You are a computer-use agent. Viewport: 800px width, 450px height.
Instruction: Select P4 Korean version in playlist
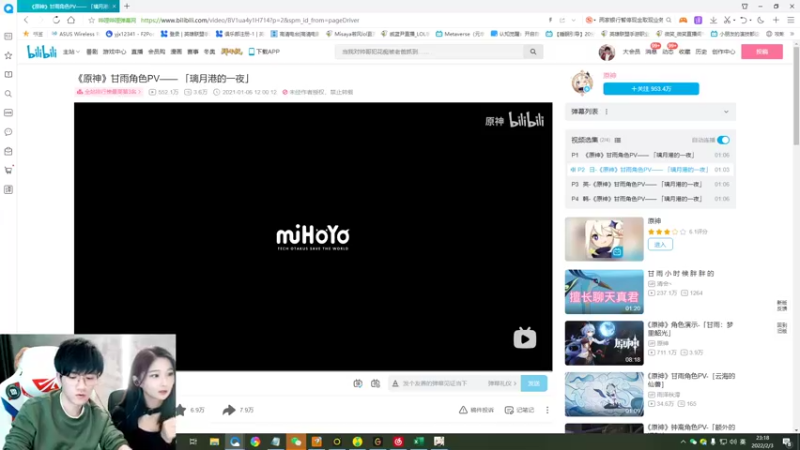pos(650,199)
